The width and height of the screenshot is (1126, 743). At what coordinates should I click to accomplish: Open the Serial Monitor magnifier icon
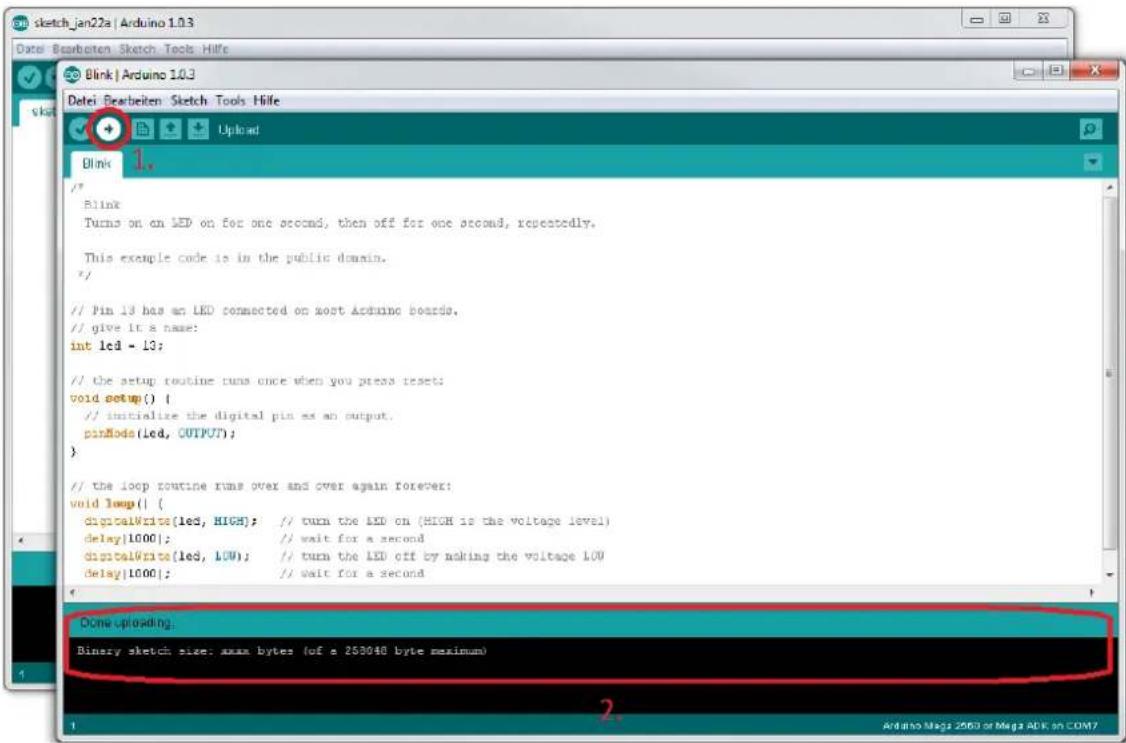click(x=1090, y=129)
